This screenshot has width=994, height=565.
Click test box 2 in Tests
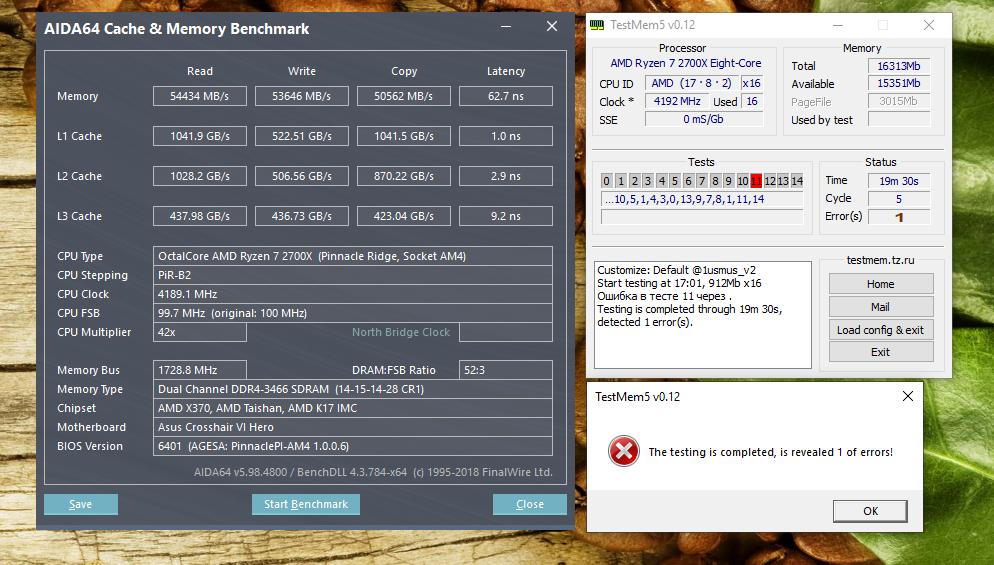click(634, 181)
